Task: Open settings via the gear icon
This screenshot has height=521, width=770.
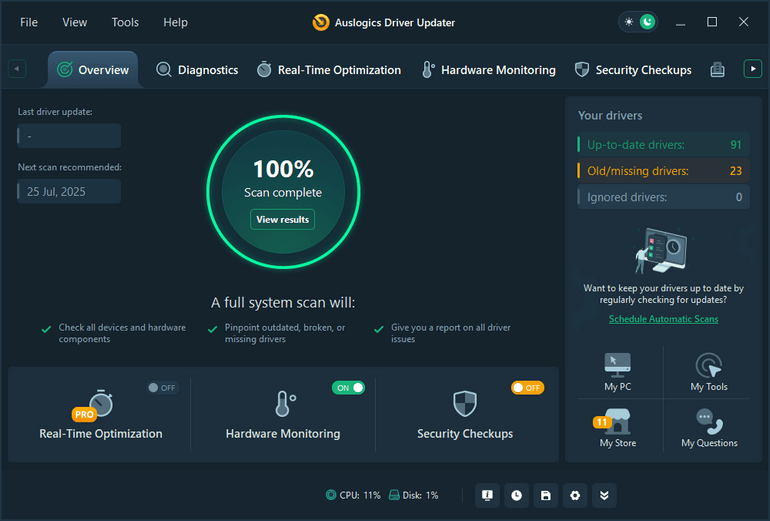Action: click(x=575, y=495)
